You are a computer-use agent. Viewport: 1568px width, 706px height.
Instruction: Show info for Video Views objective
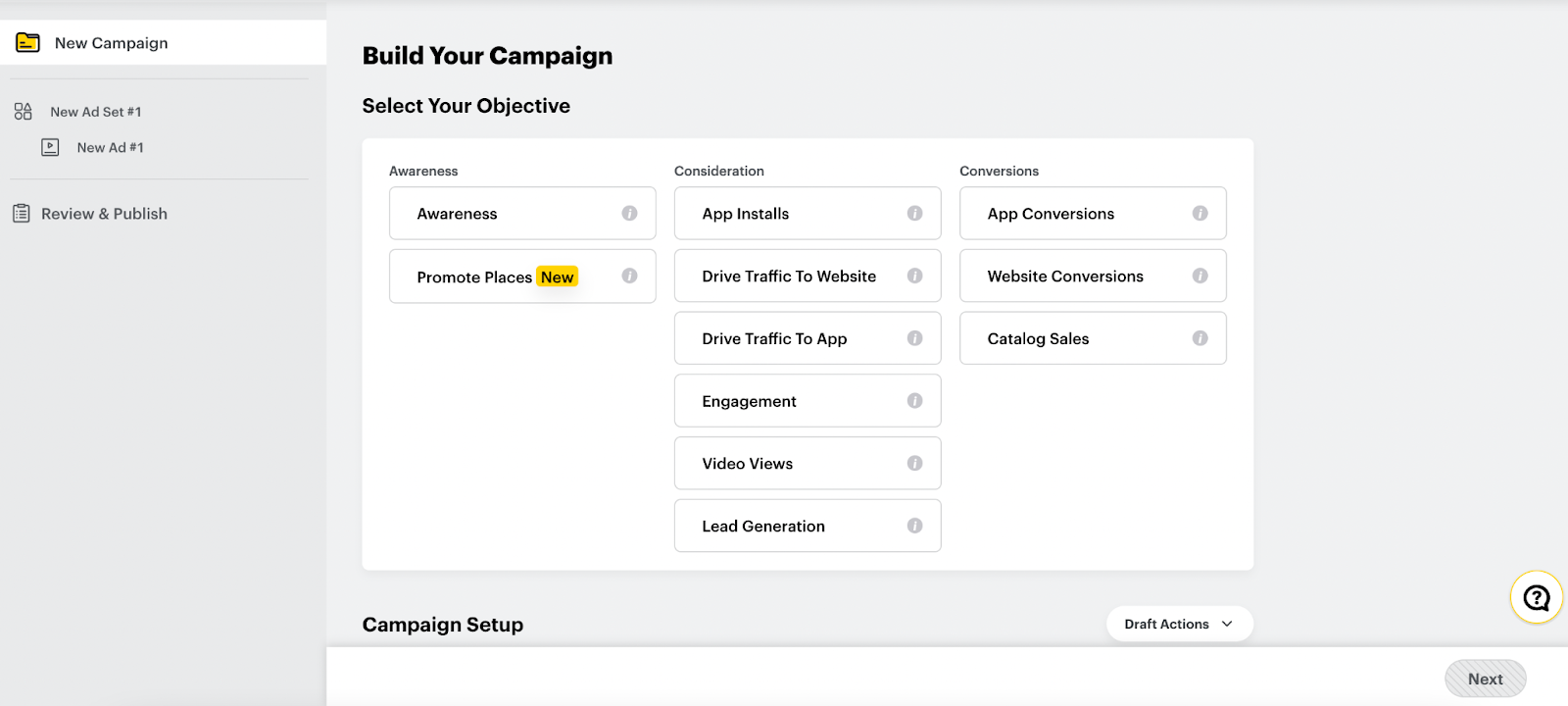914,463
